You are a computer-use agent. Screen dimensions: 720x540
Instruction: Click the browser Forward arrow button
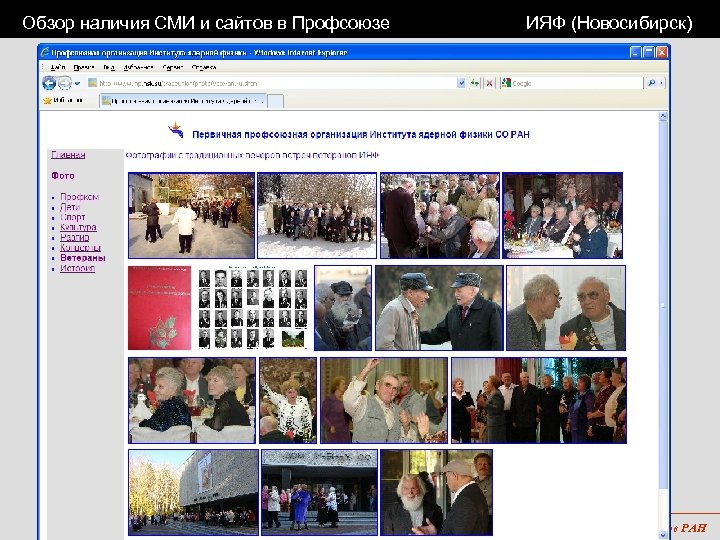(65, 83)
